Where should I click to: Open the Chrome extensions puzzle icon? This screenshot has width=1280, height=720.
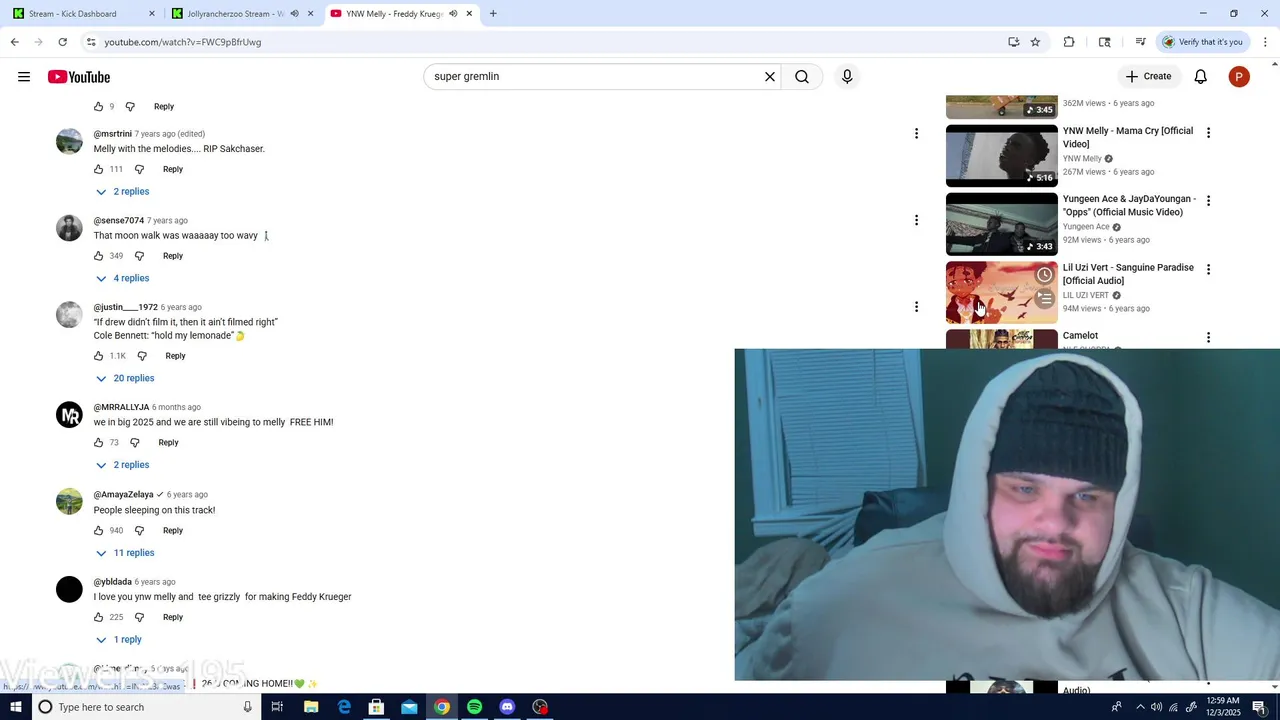coord(1069,42)
